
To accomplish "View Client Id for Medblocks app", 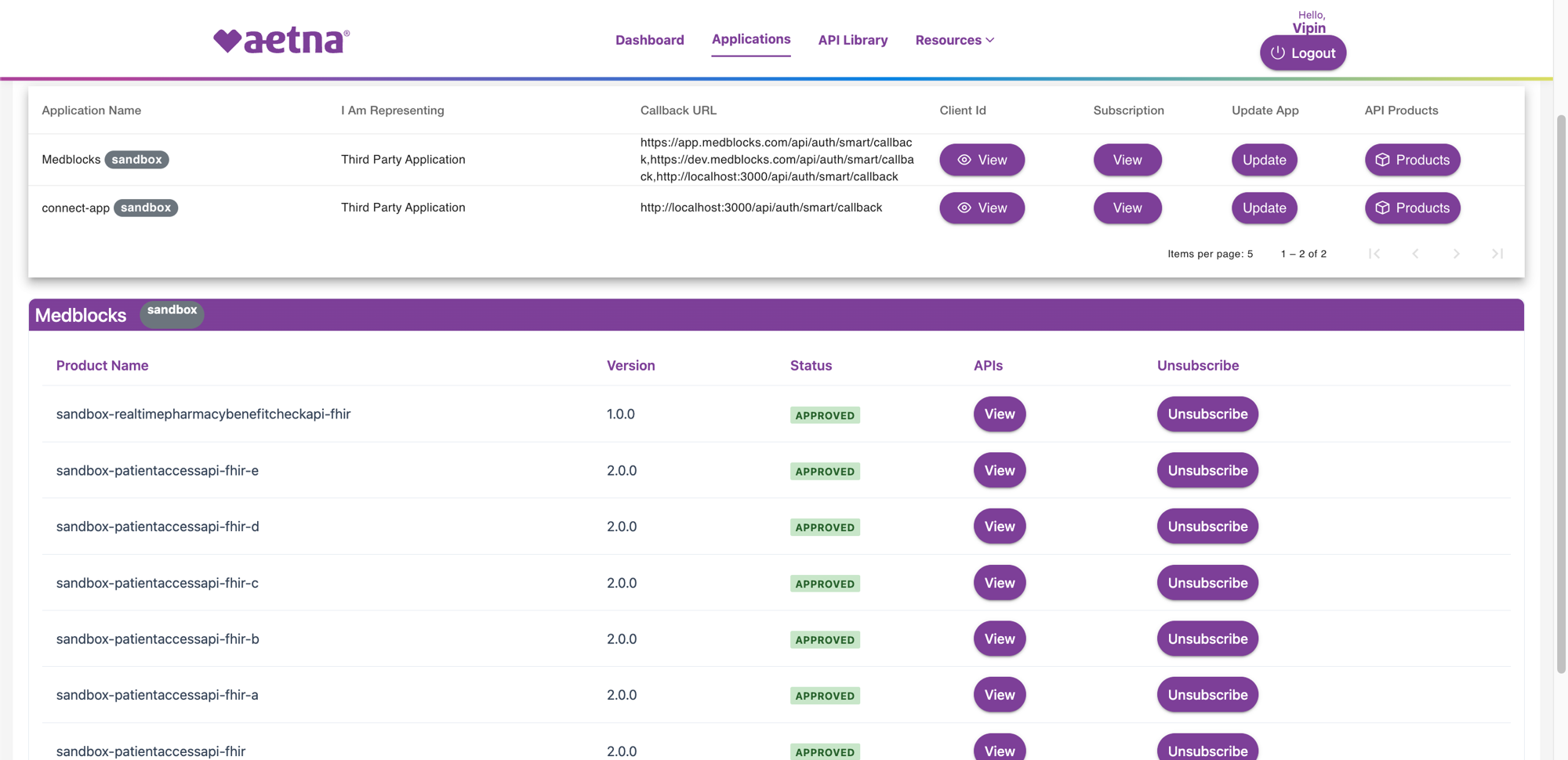I will pyautogui.click(x=982, y=160).
